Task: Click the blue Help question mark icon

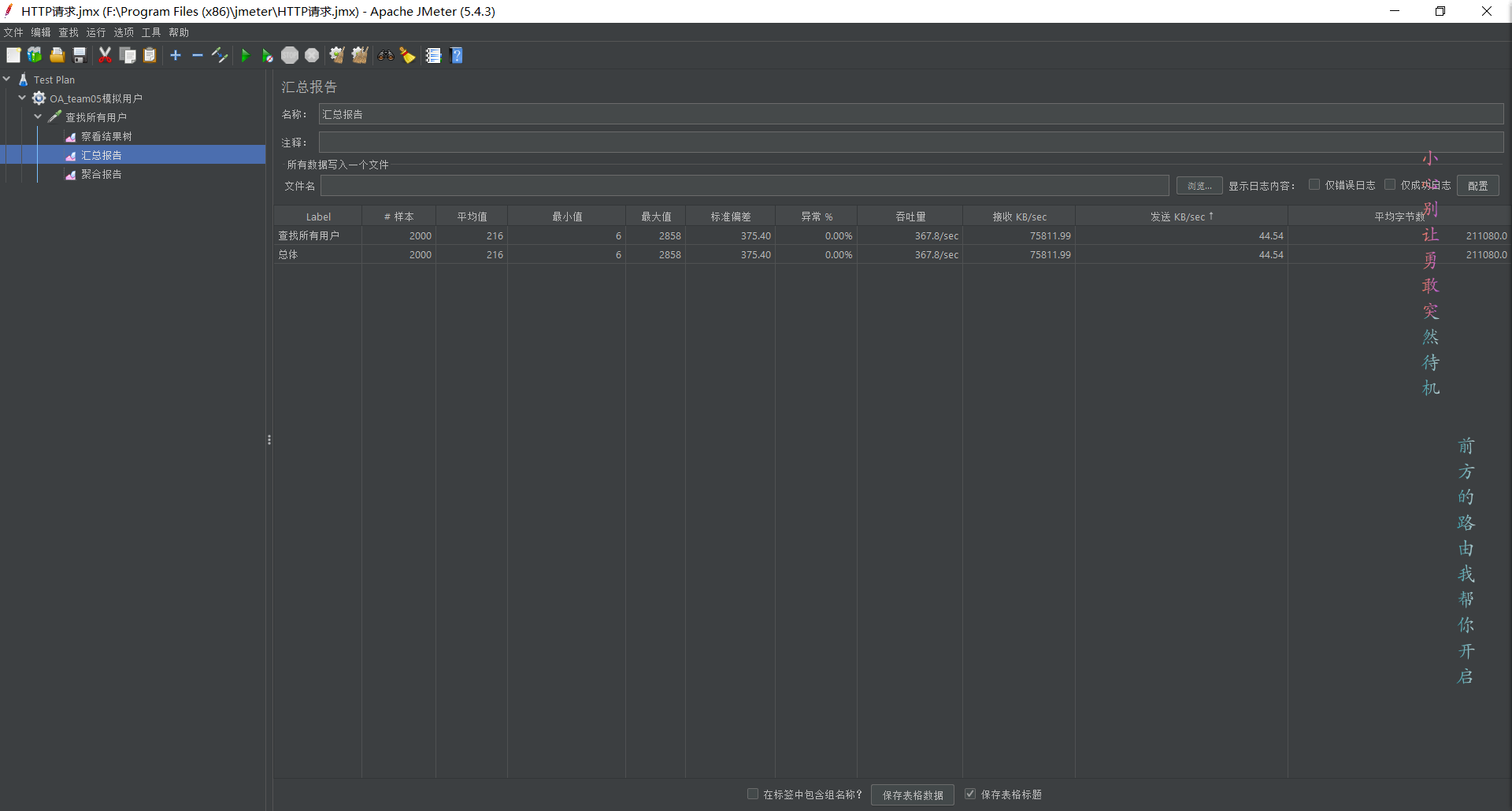Action: point(457,55)
